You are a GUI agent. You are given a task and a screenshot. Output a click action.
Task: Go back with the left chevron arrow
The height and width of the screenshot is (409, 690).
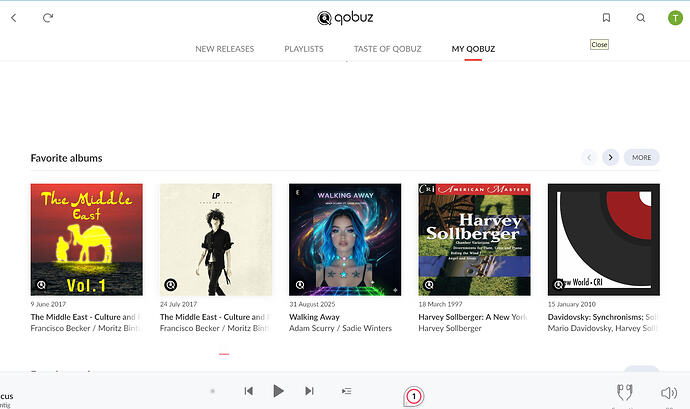click(x=14, y=18)
